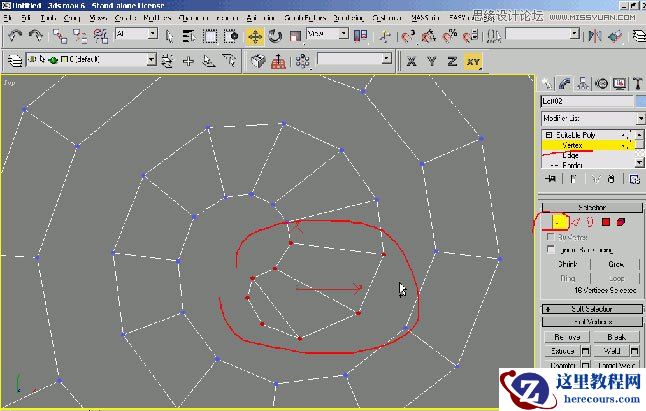Click the red grid with arrow icon

pyautogui.click(x=279, y=62)
